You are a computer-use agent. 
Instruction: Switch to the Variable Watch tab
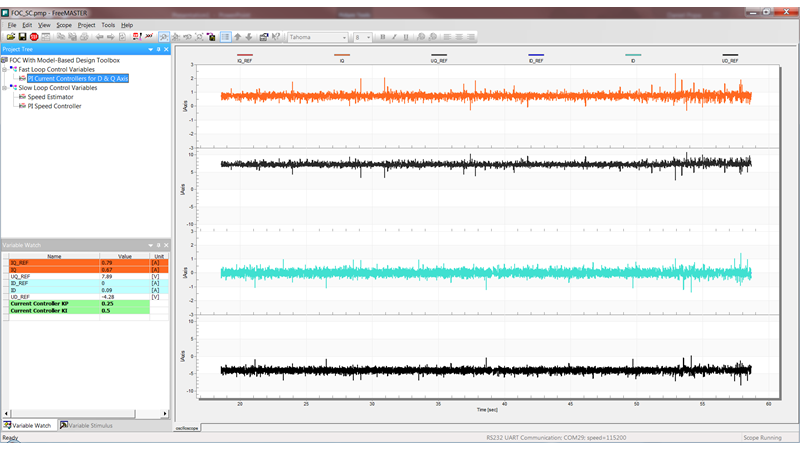(x=28, y=426)
